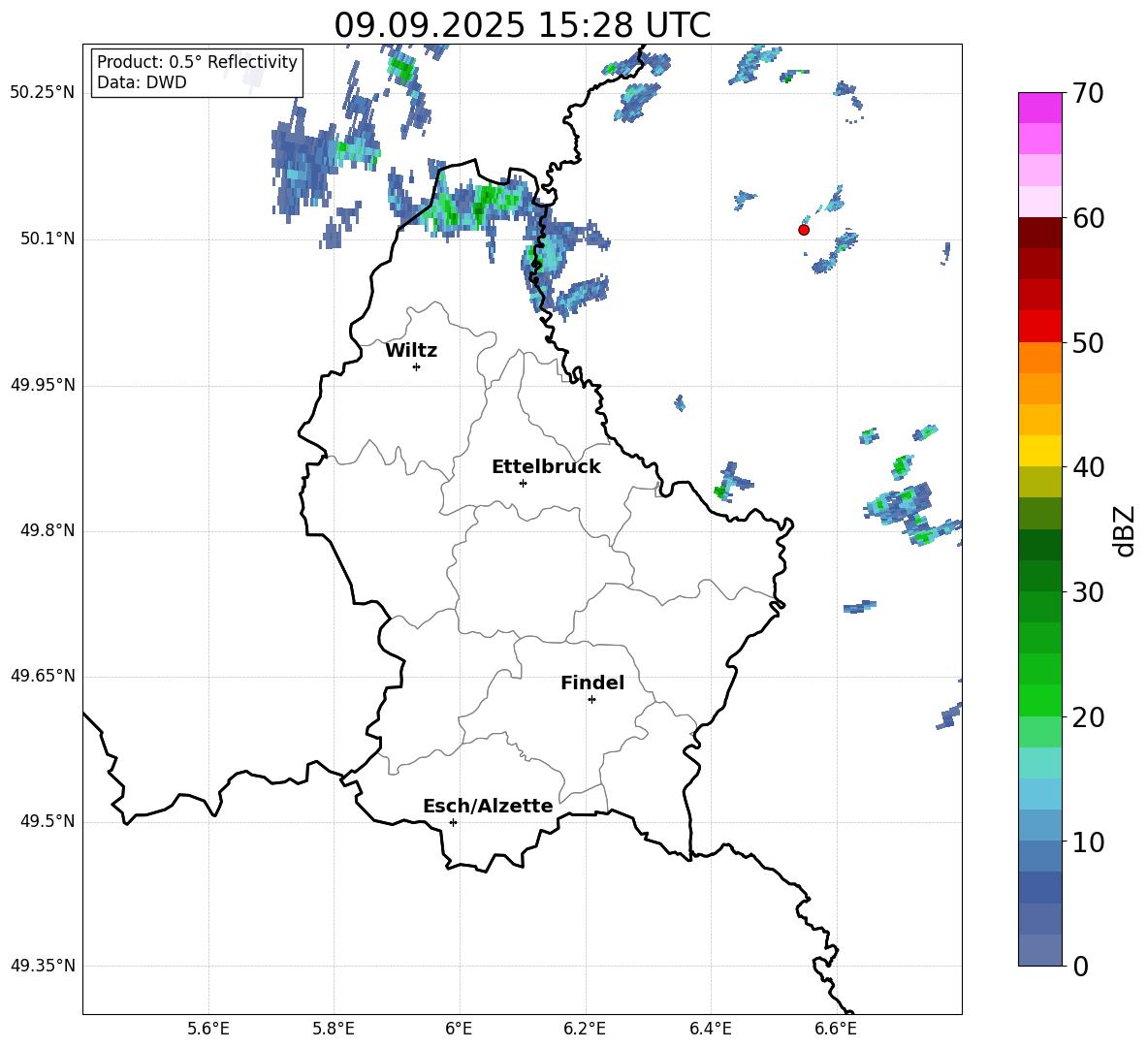Click the 6.2°E longitude label
Viewport: 1148px width, 1048px height.
point(585,1029)
